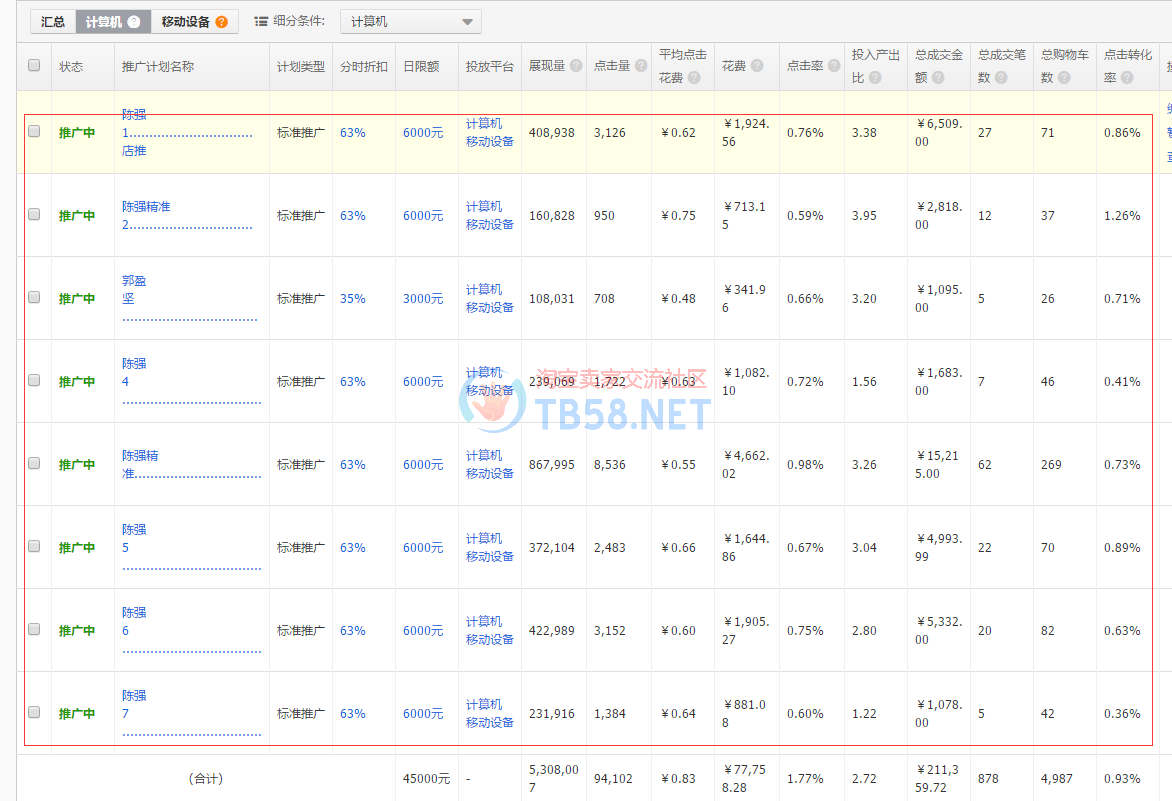The width and height of the screenshot is (1172, 801).
Task: Edit daily limit 3000元 value
Action: click(423, 299)
